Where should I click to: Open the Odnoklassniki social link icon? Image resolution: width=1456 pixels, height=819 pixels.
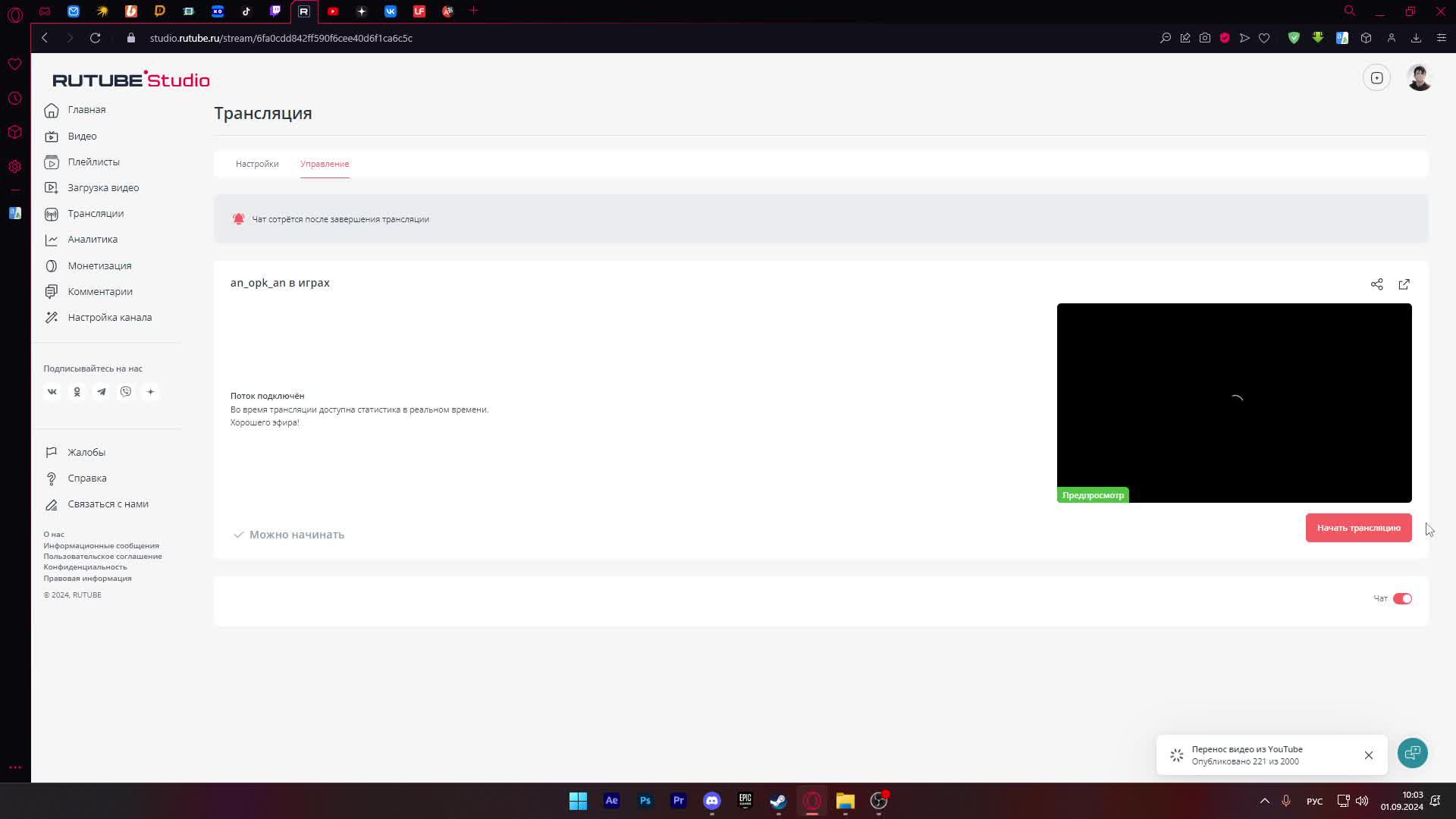77,392
